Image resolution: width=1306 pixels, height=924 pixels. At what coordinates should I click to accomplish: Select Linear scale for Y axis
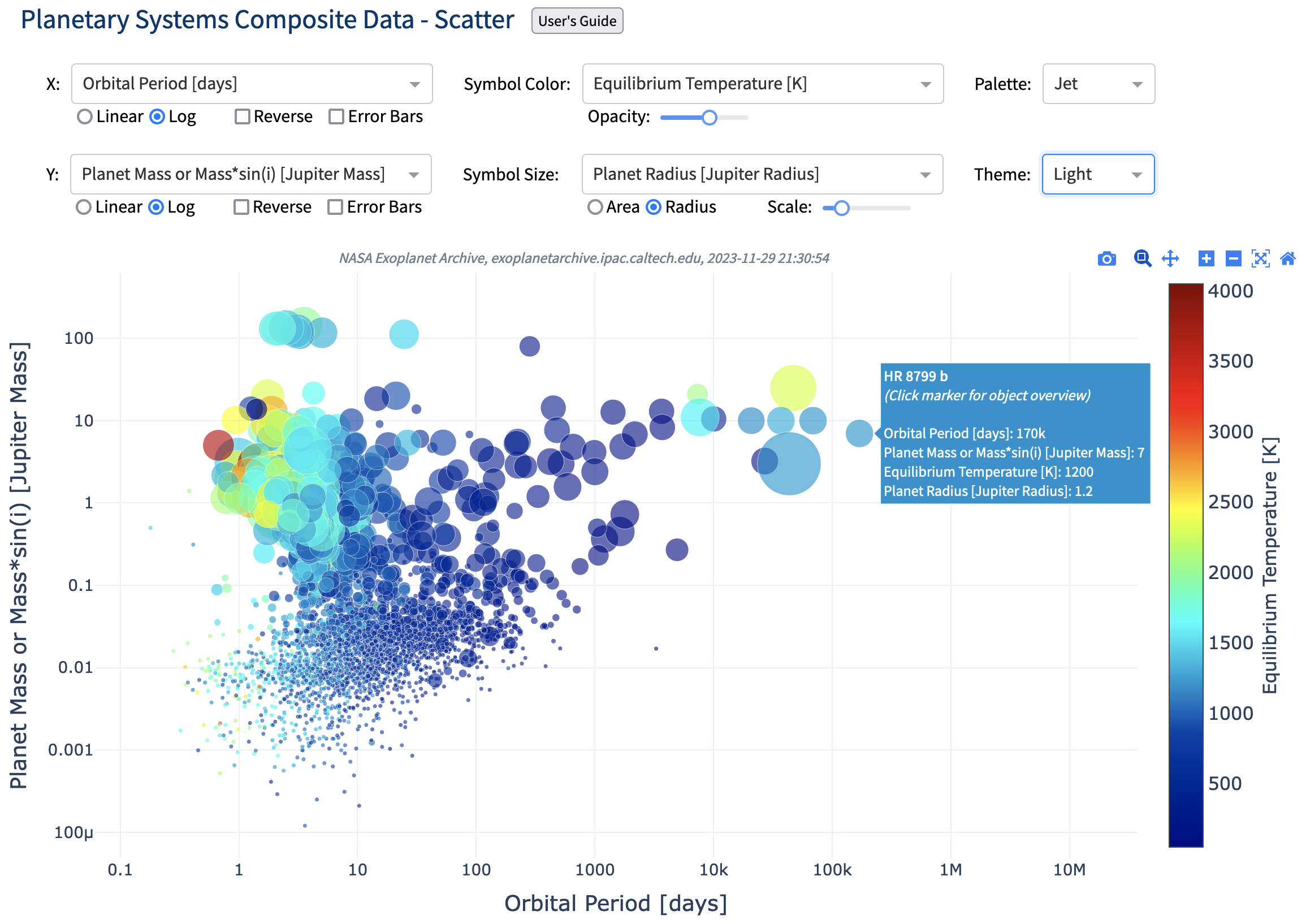(84, 207)
